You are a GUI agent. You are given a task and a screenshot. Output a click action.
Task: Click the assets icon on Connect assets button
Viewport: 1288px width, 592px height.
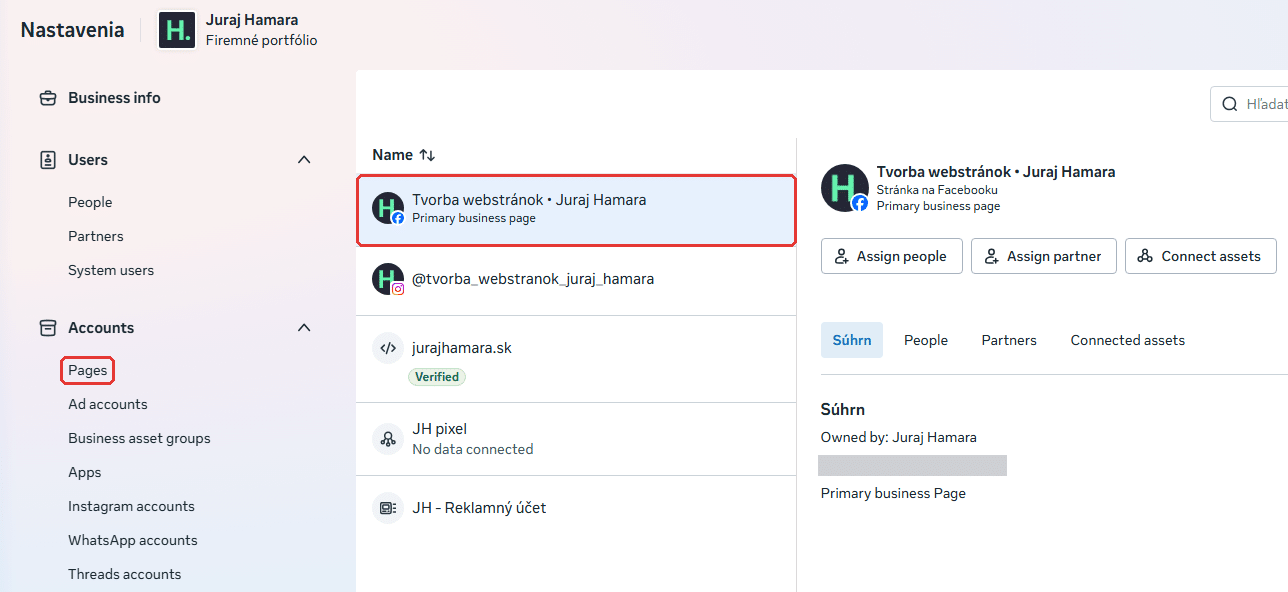(x=1146, y=256)
